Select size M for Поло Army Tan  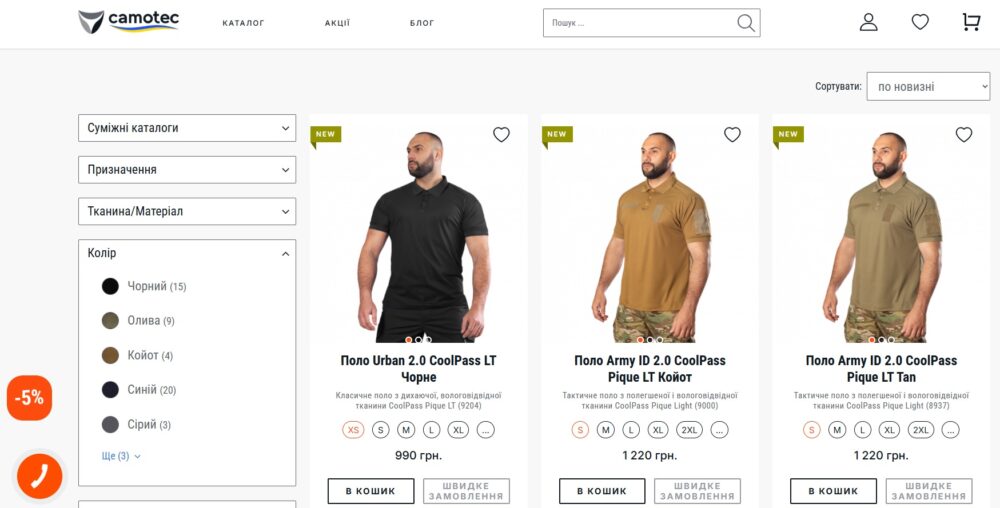[837, 430]
